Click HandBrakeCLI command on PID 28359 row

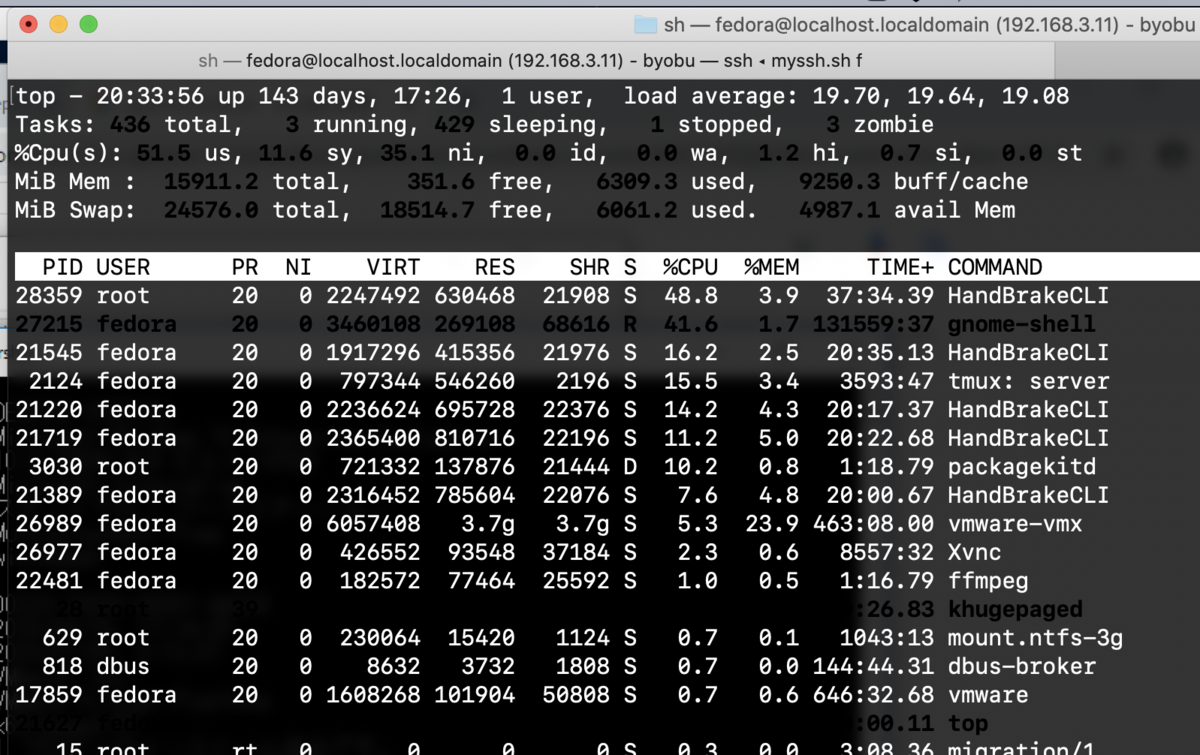(1029, 296)
